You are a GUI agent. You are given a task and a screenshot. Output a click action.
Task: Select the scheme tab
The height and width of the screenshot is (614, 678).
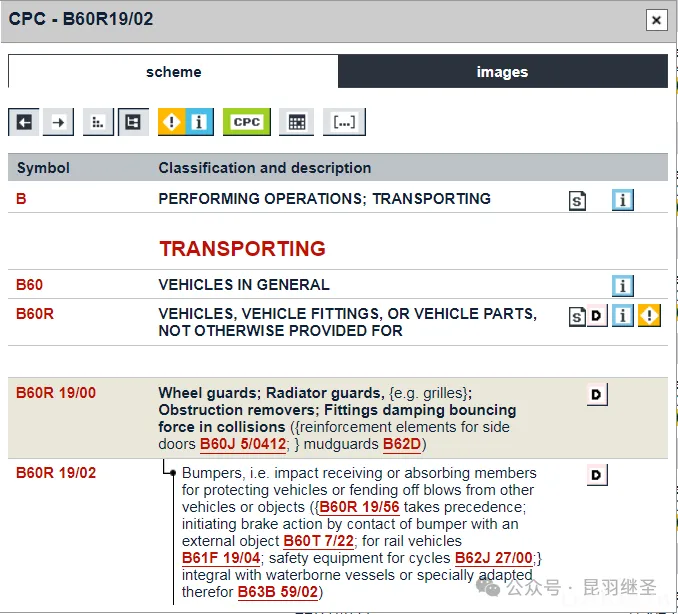point(173,72)
